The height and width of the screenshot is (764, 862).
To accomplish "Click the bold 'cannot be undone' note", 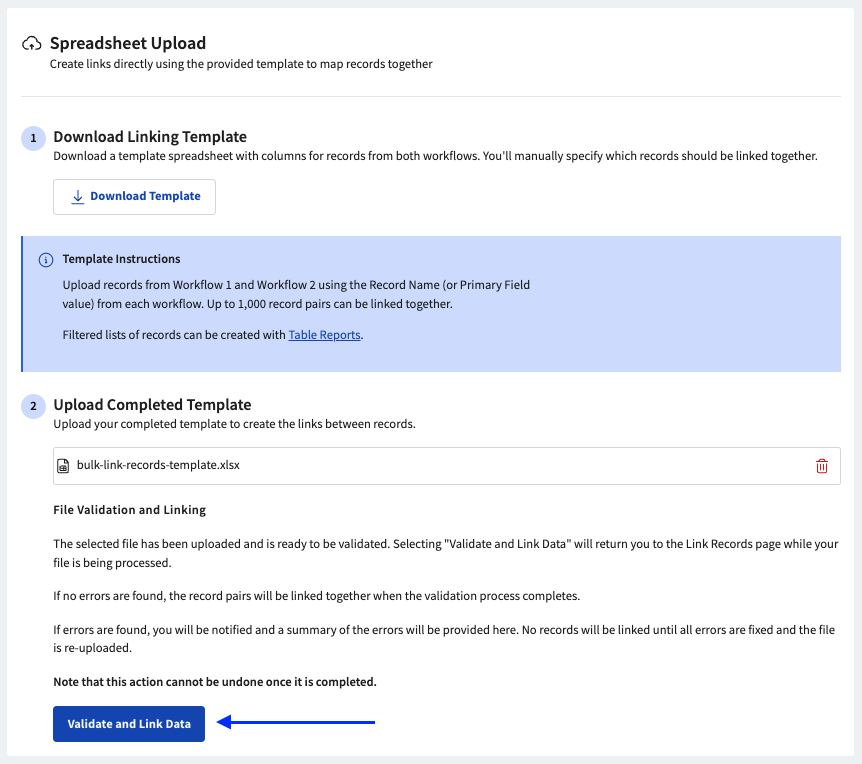I will coord(214,682).
